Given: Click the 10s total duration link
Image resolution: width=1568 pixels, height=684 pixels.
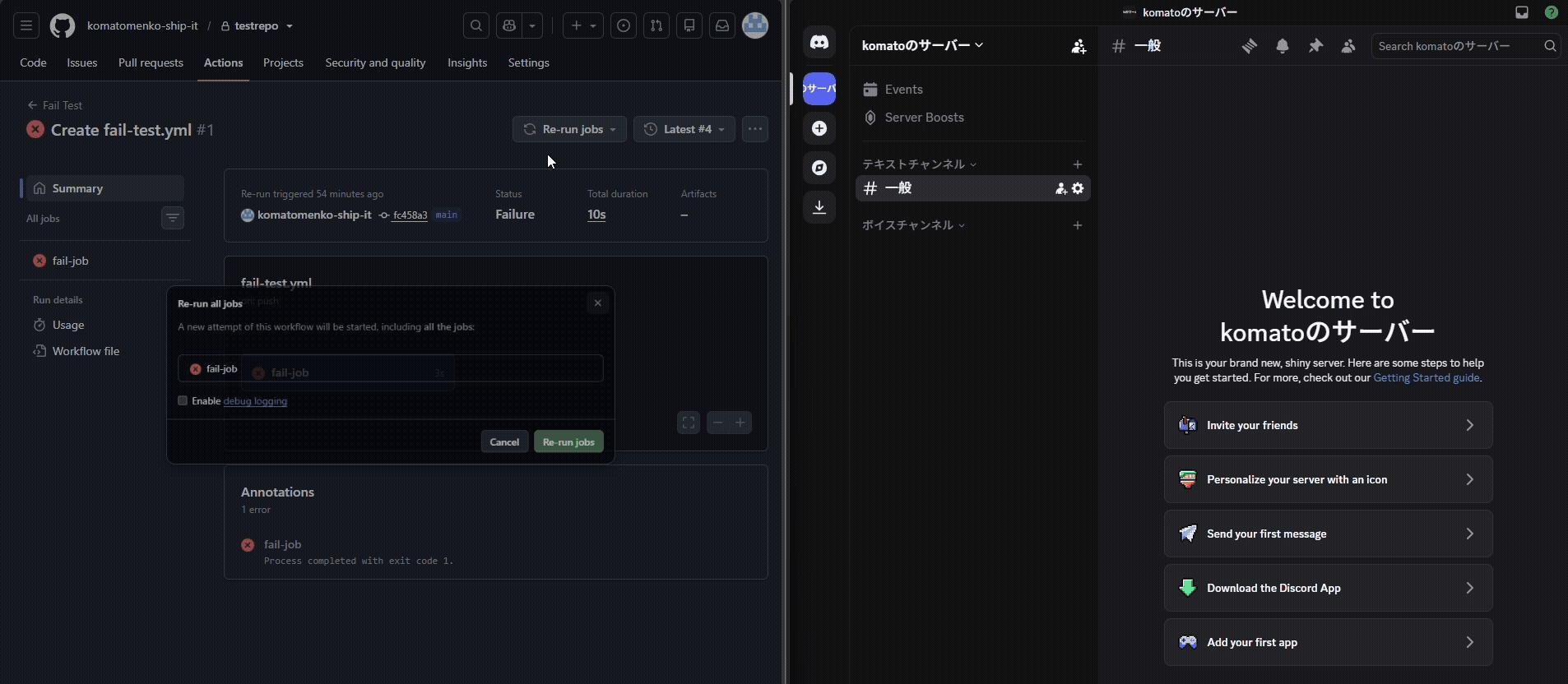Looking at the screenshot, I should (x=596, y=215).
